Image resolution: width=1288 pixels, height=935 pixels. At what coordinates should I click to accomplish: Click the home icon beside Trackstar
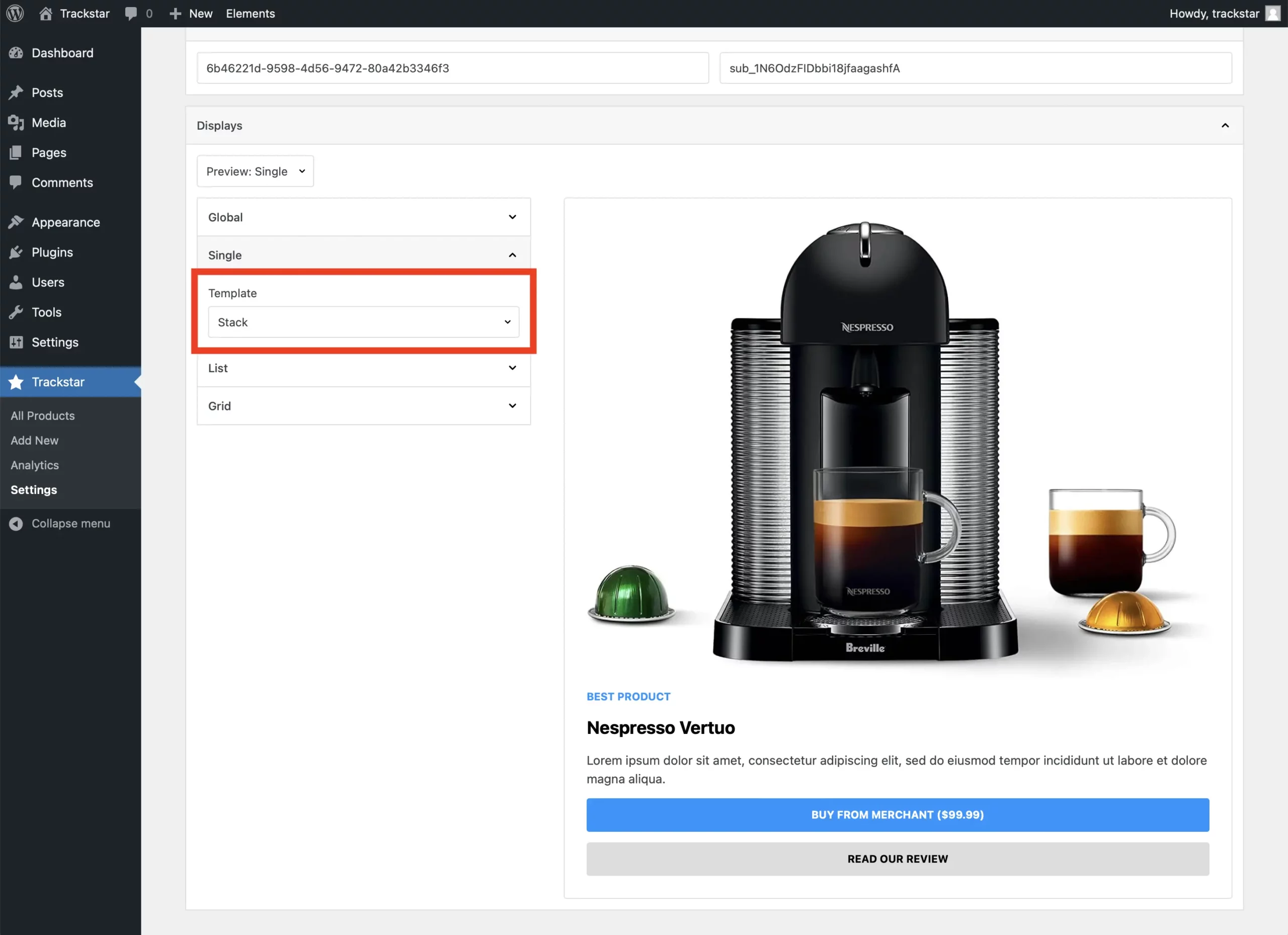(x=45, y=13)
